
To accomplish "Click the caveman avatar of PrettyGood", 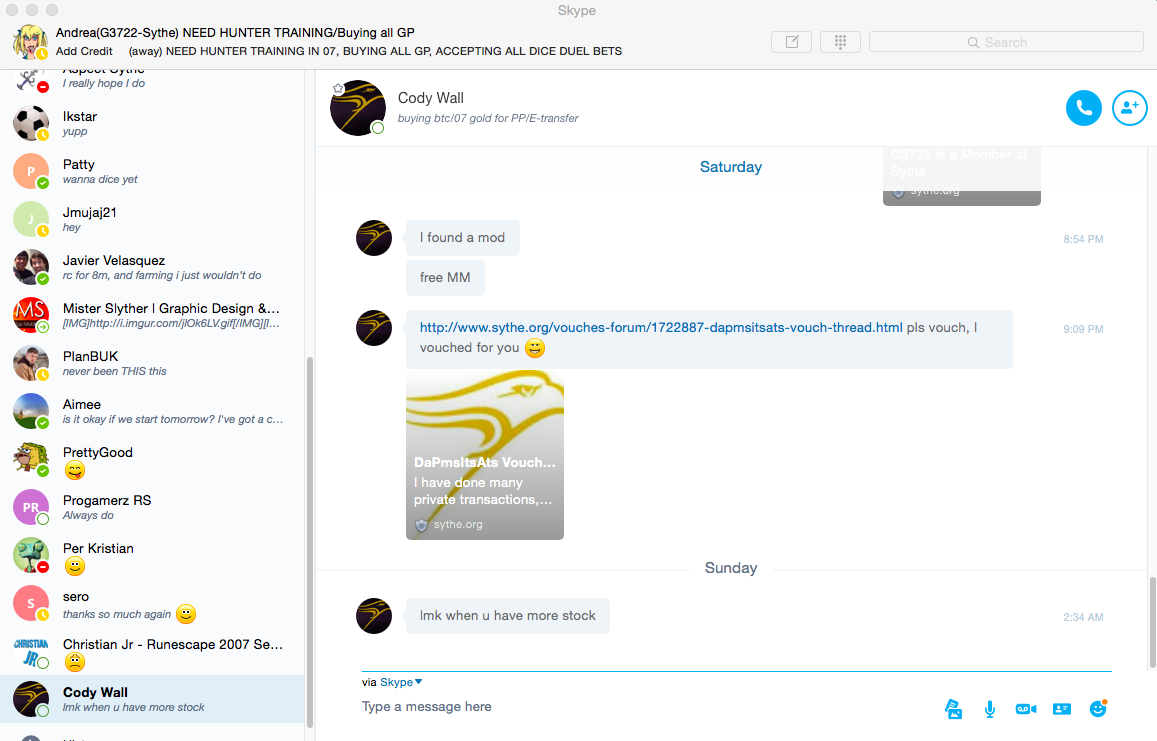I will 30,459.
